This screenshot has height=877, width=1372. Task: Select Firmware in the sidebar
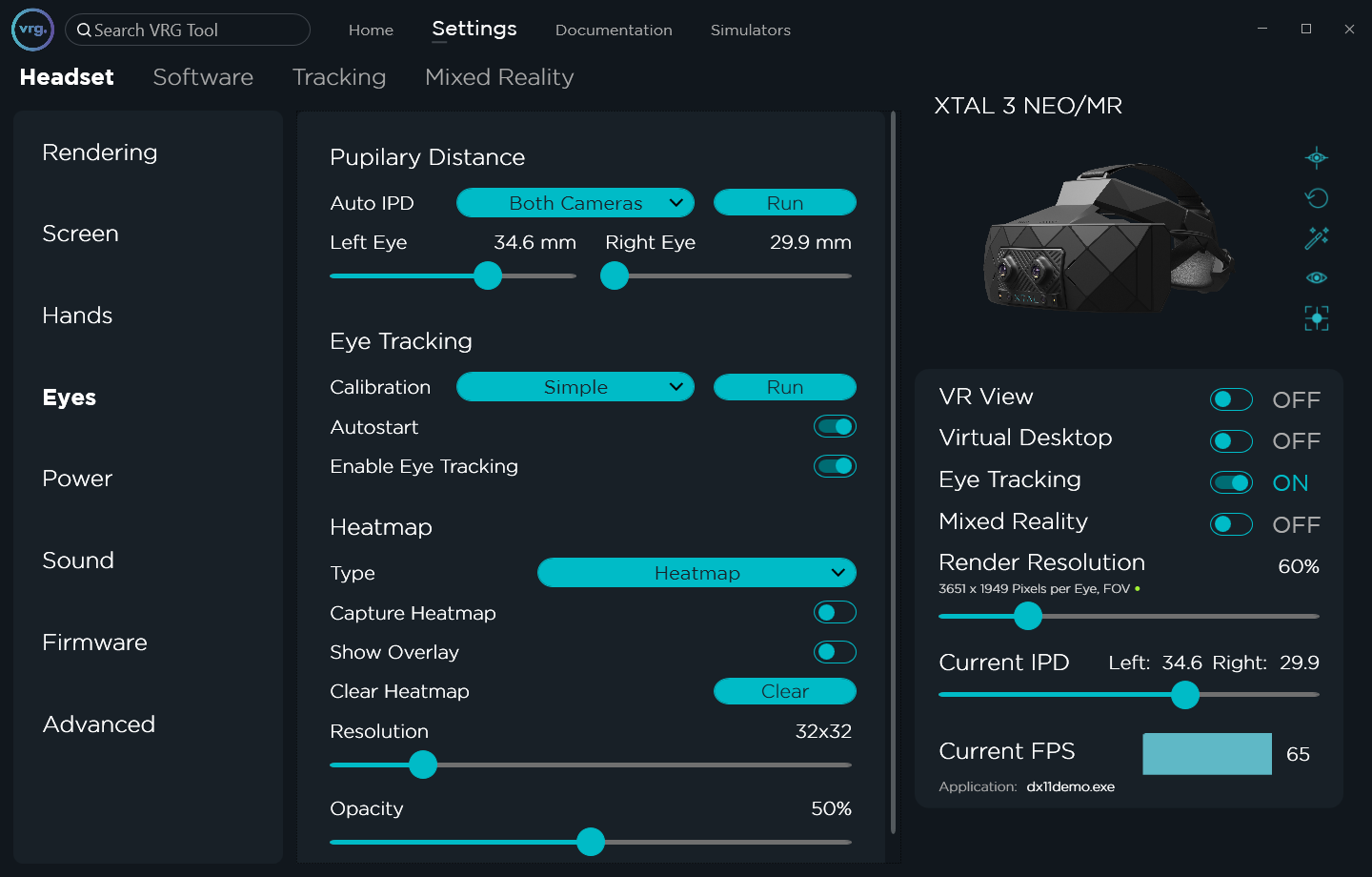[94, 642]
